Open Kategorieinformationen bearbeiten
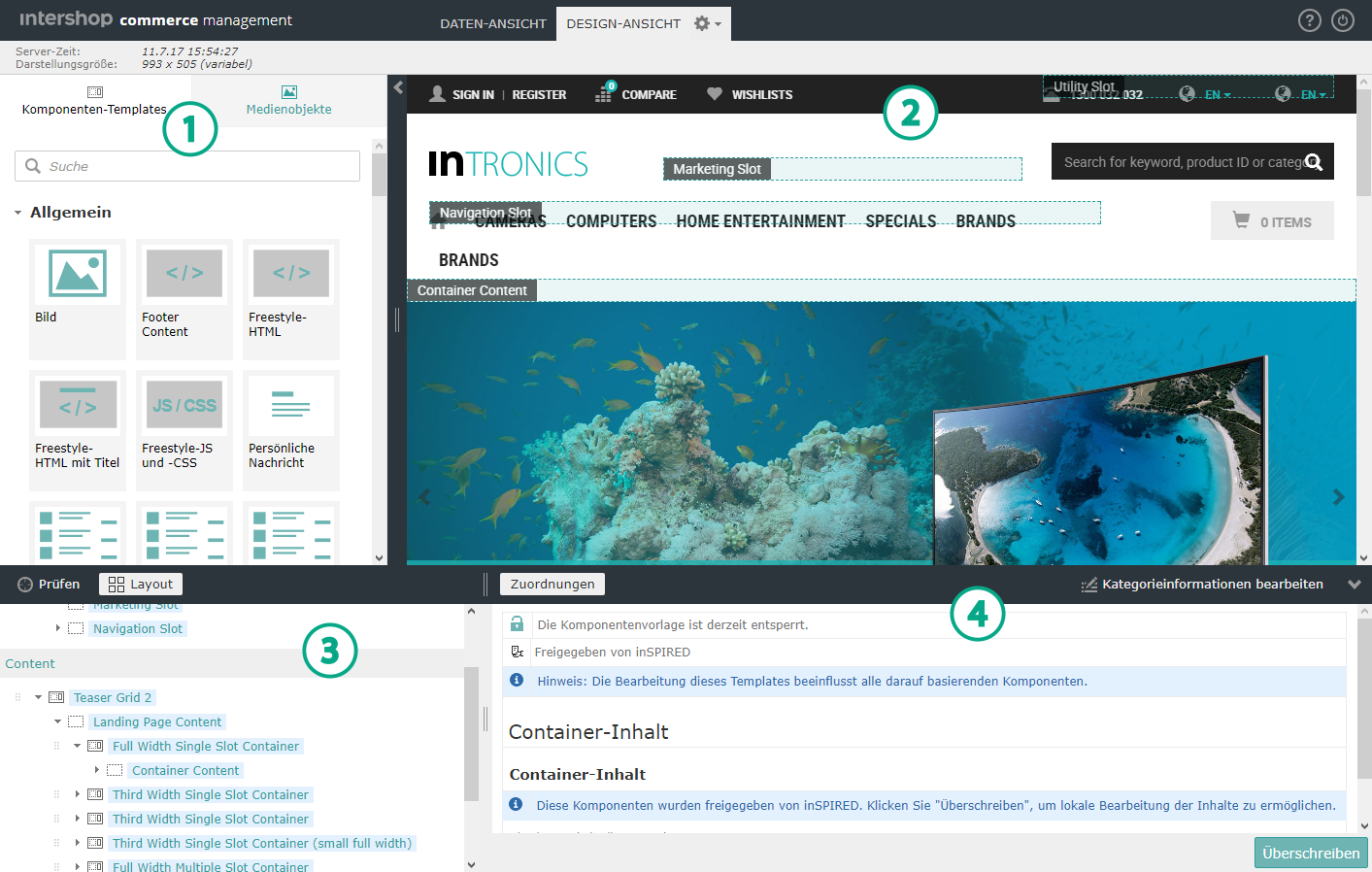Viewport: 1372px width, 872px height. 1214,584
